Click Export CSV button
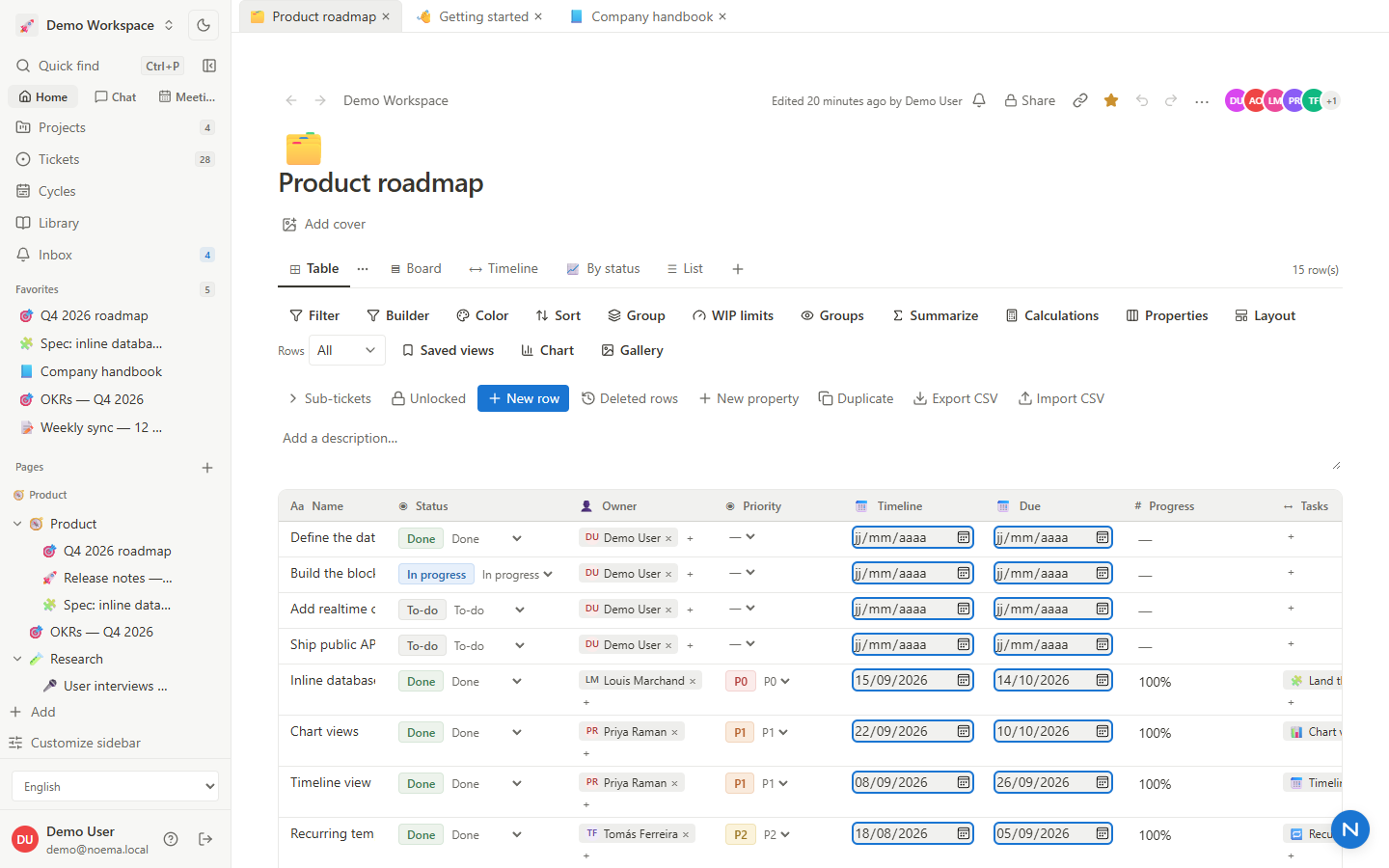1389x868 pixels. click(x=956, y=398)
